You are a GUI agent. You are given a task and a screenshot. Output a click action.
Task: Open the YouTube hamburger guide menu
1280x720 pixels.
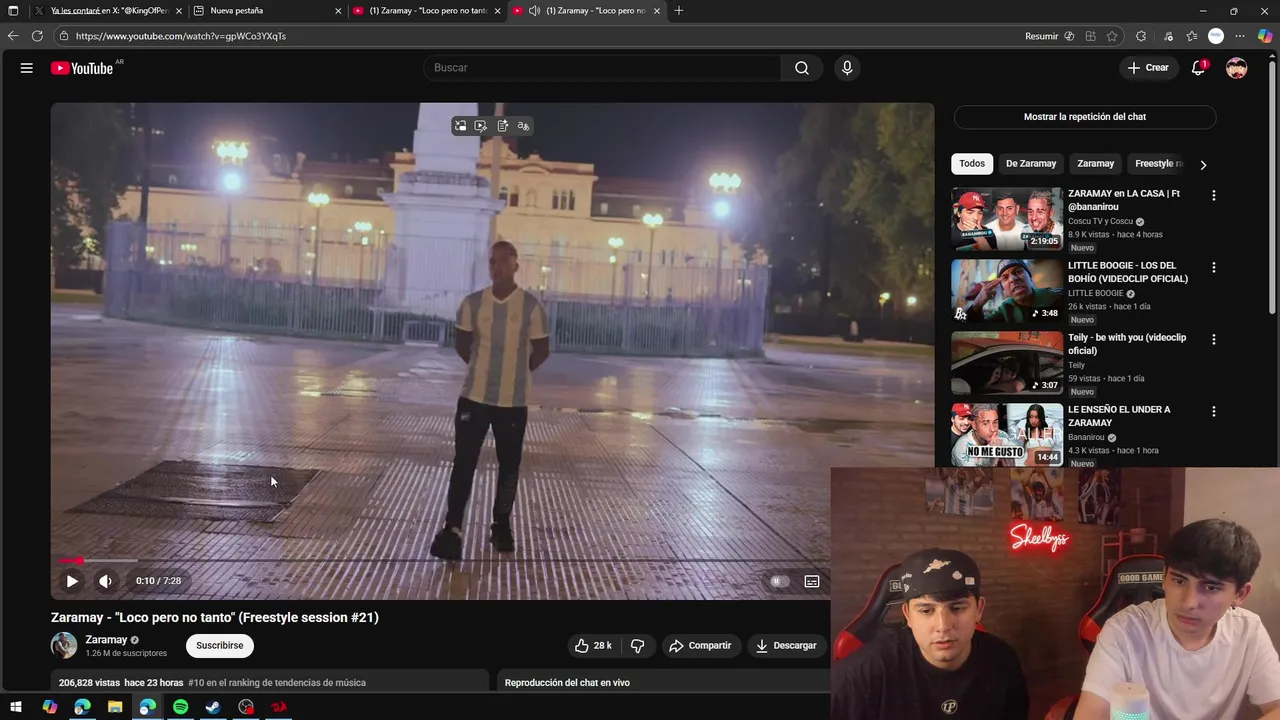27,68
